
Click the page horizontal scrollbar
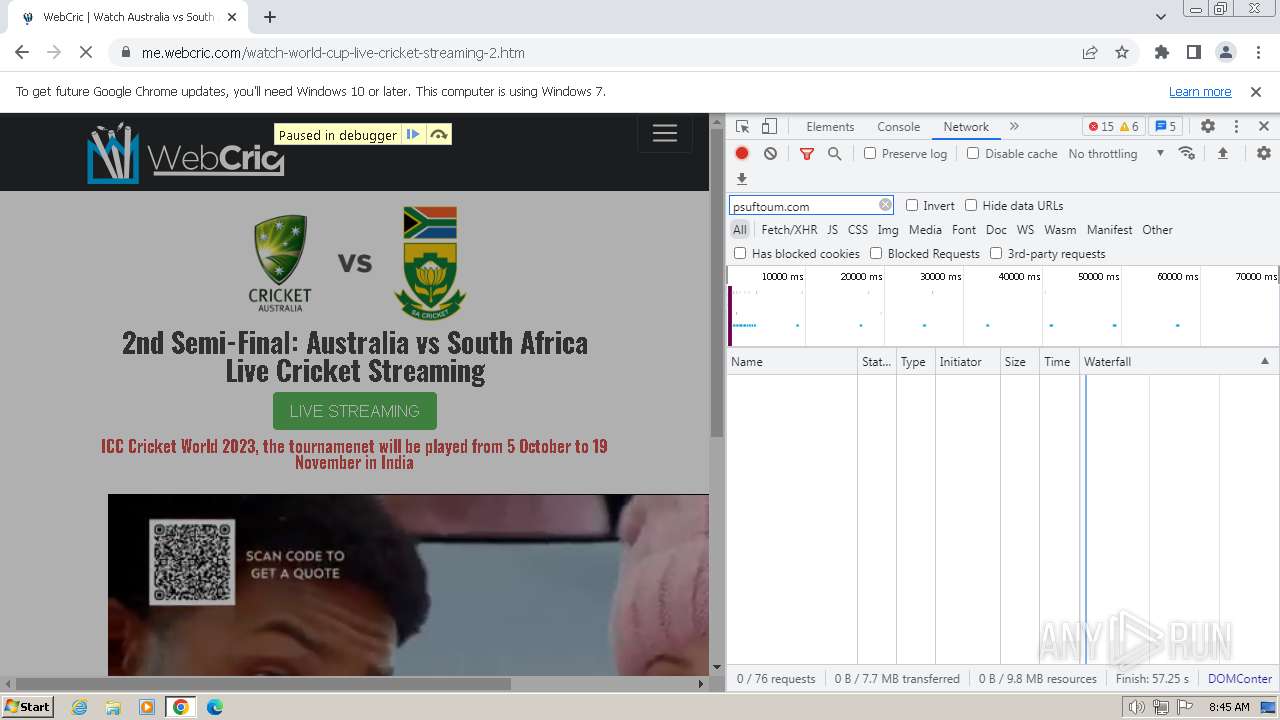(x=263, y=684)
